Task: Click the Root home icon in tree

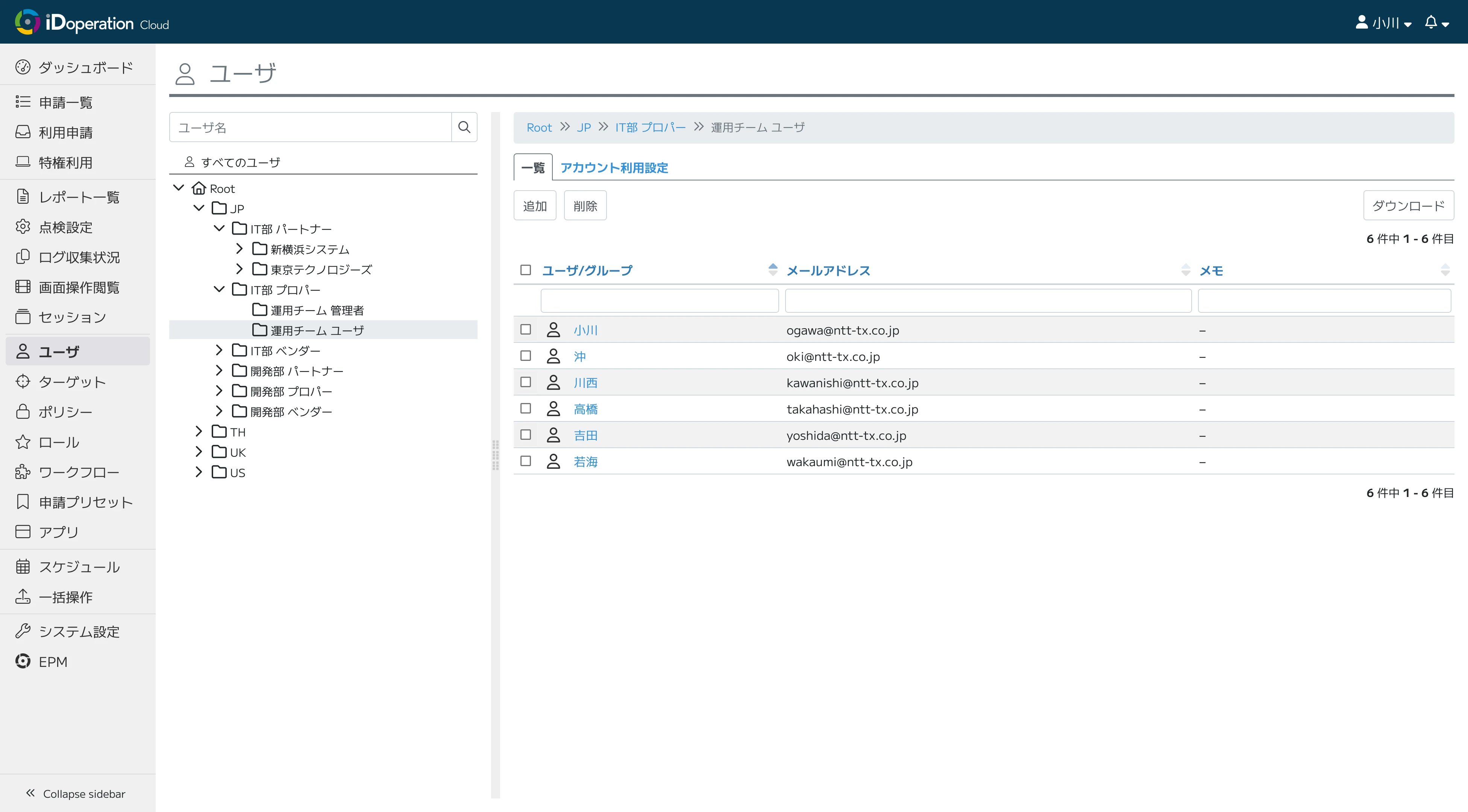Action: coord(199,188)
